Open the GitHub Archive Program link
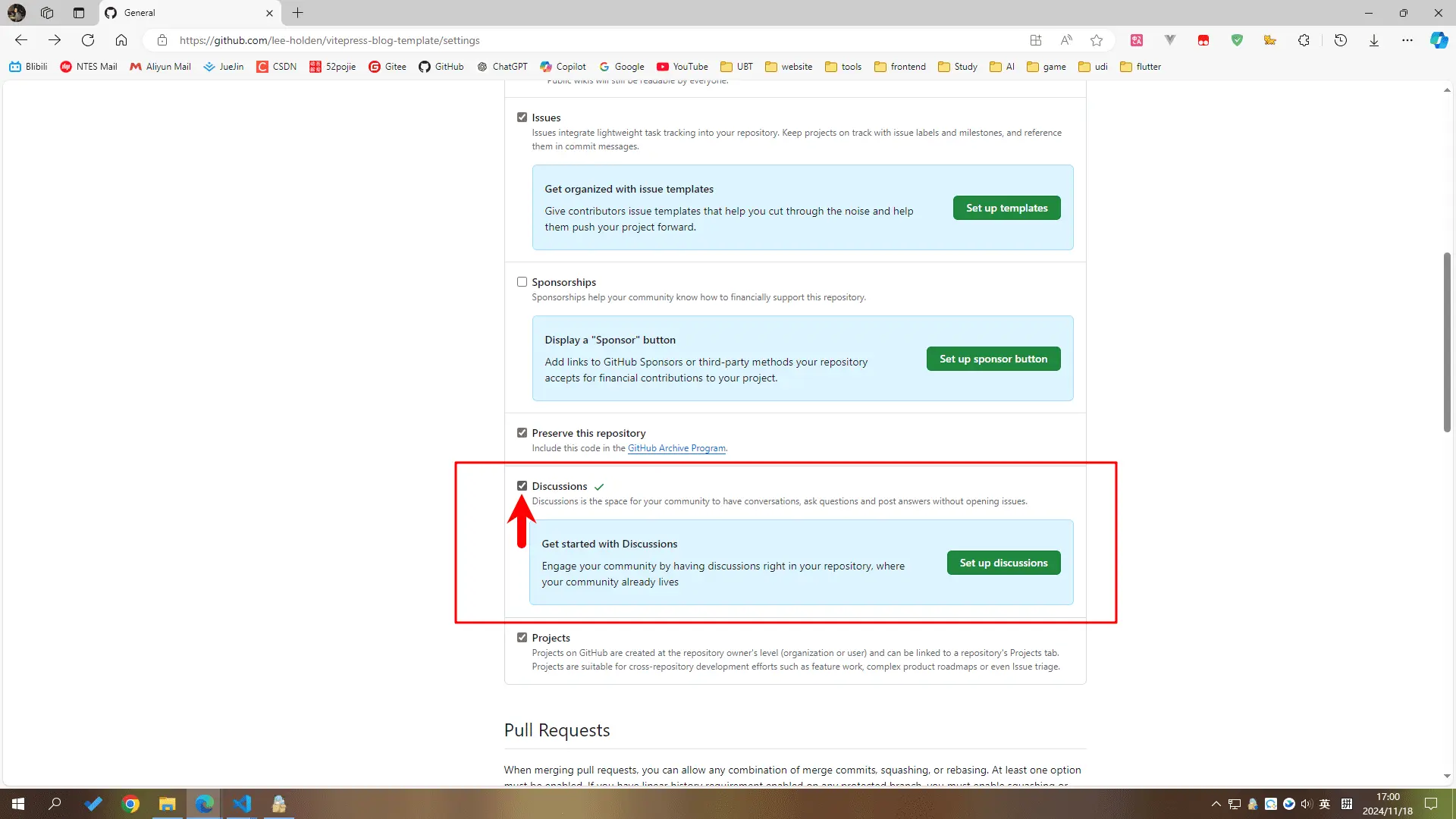Viewport: 1456px width, 819px height. [x=676, y=448]
